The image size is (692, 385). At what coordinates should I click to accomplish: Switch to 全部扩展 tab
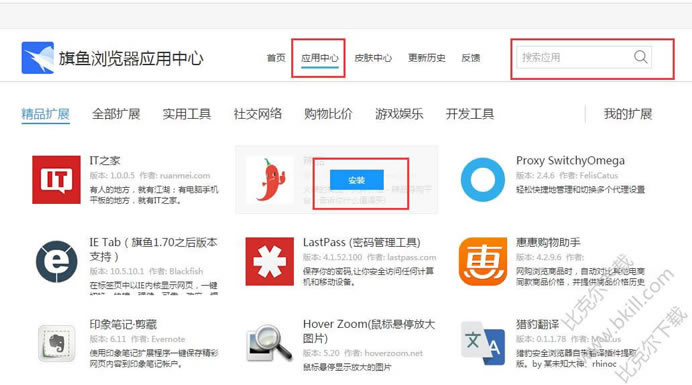pyautogui.click(x=116, y=114)
